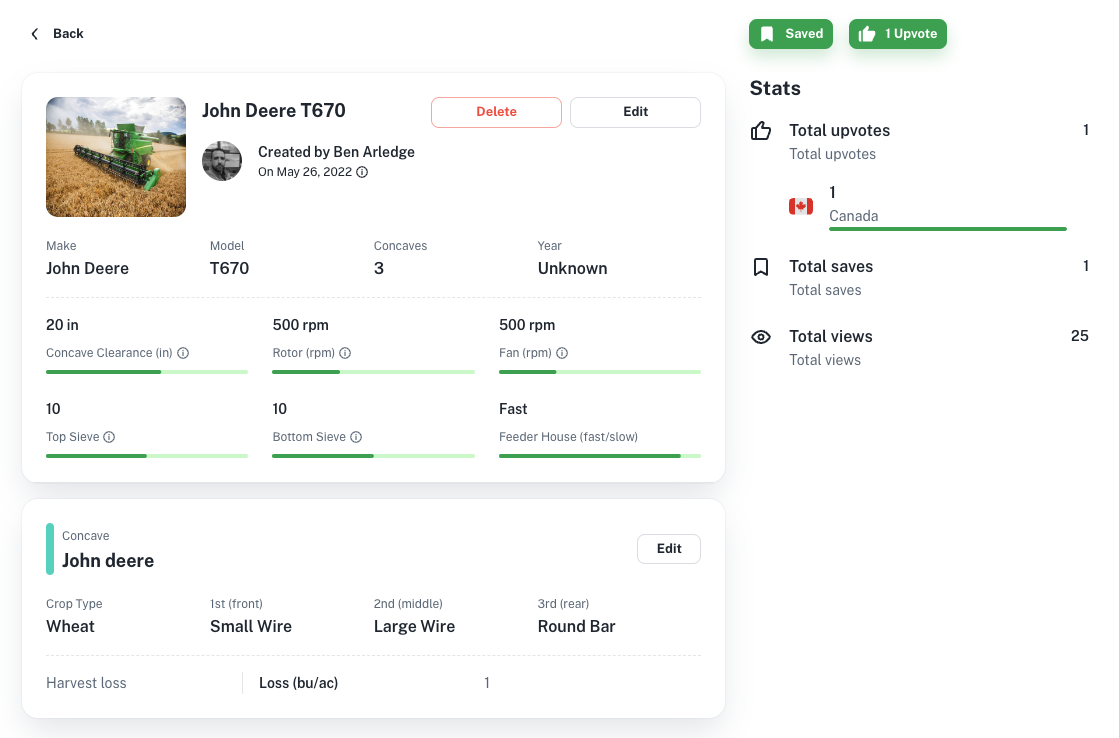Click the bookmark icon in Saved button
1119x738 pixels.
pyautogui.click(x=767, y=34)
